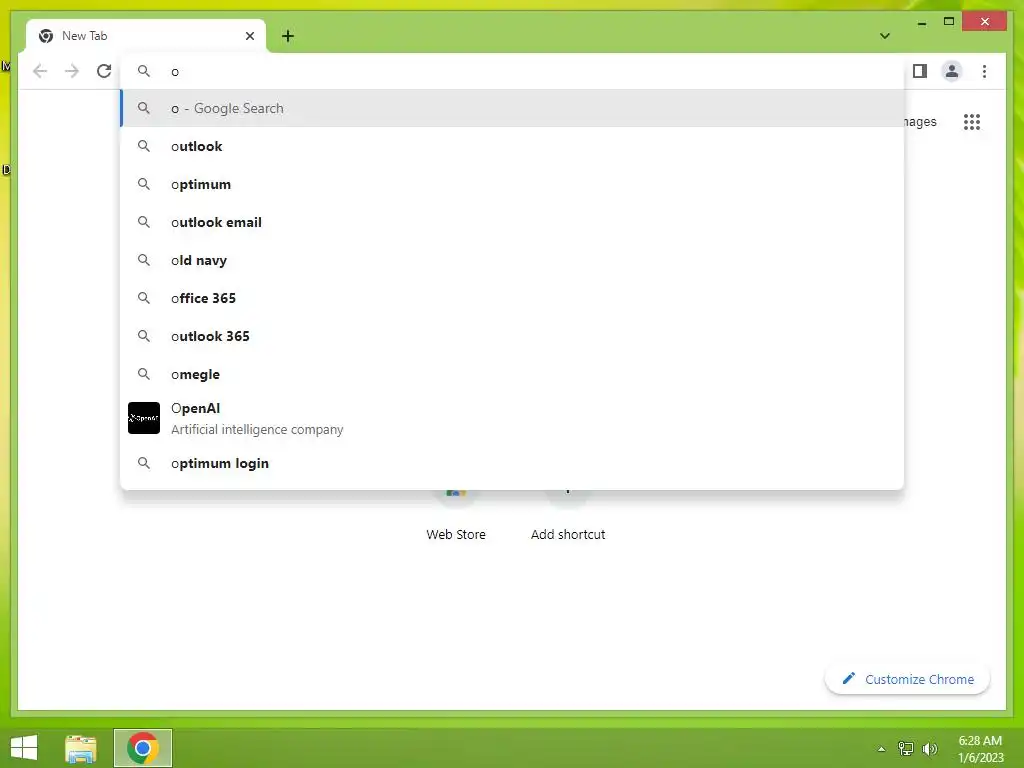Close the New Tab tab
1024x768 pixels.
(249, 36)
